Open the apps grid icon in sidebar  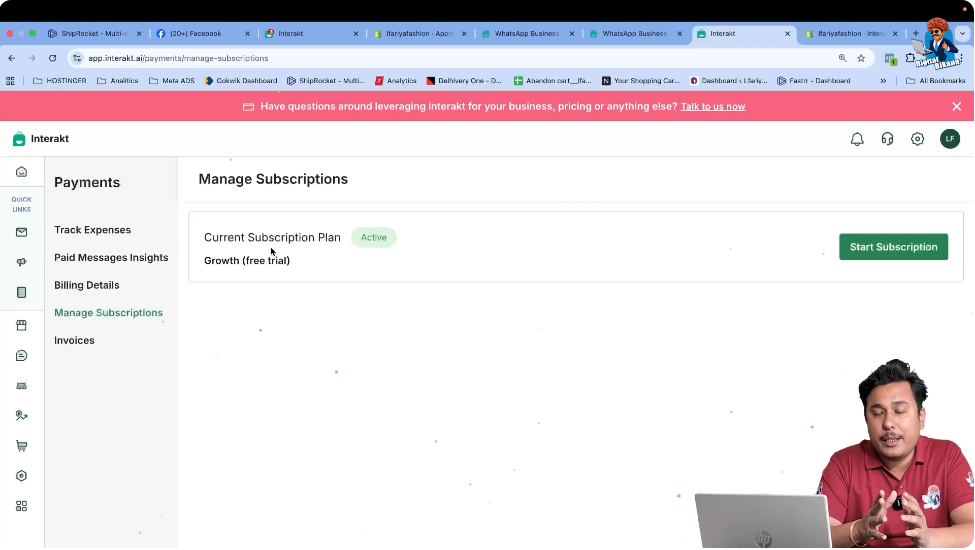(x=22, y=506)
